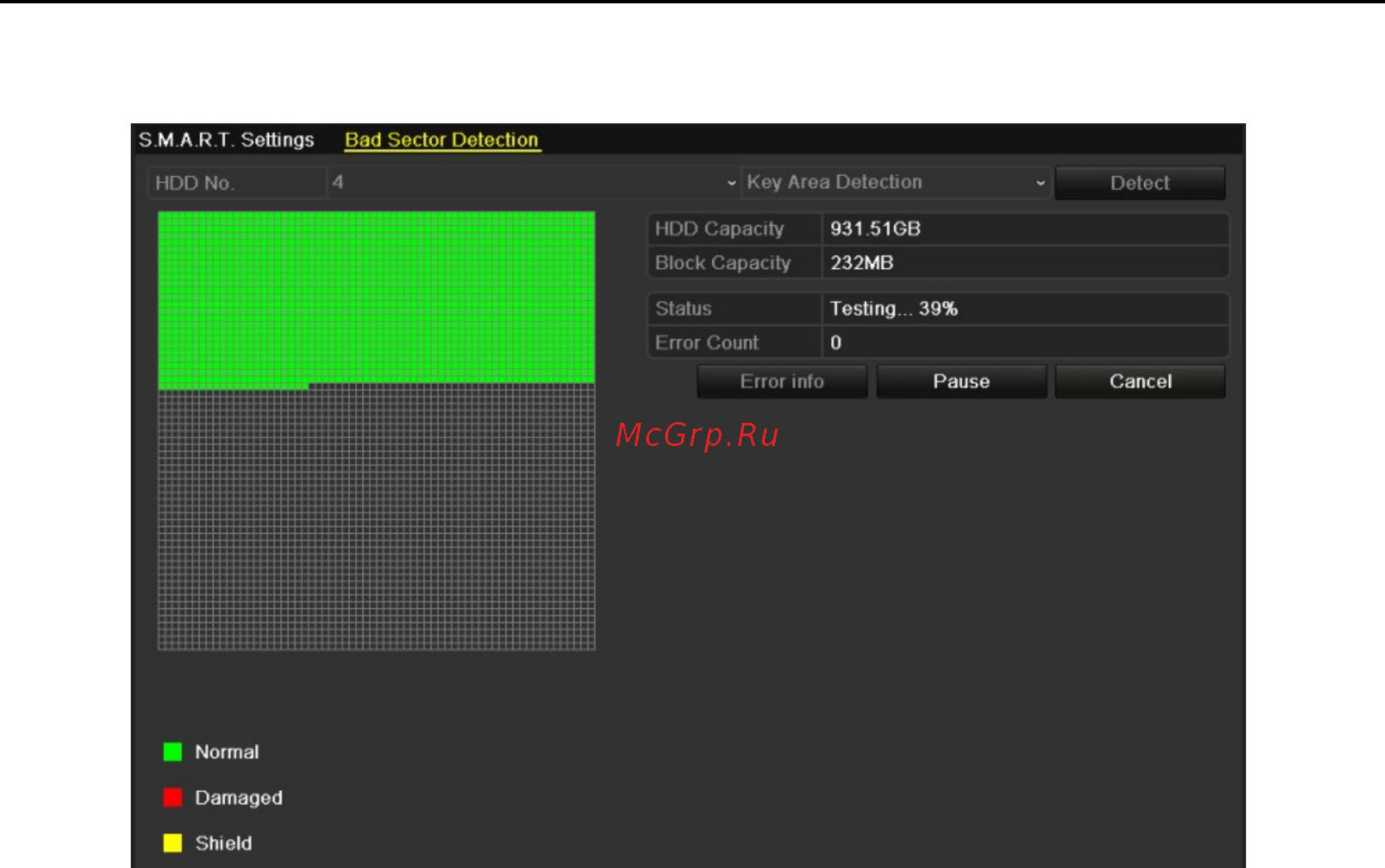1385x868 pixels.
Task: Click the Damaged legend label
Action: point(238,798)
